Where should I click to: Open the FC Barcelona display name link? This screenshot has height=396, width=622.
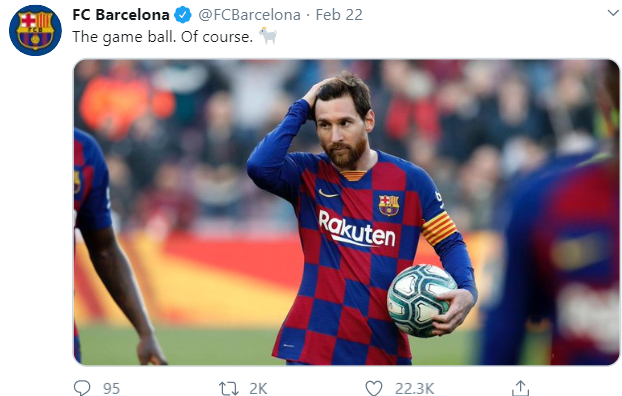(x=121, y=15)
